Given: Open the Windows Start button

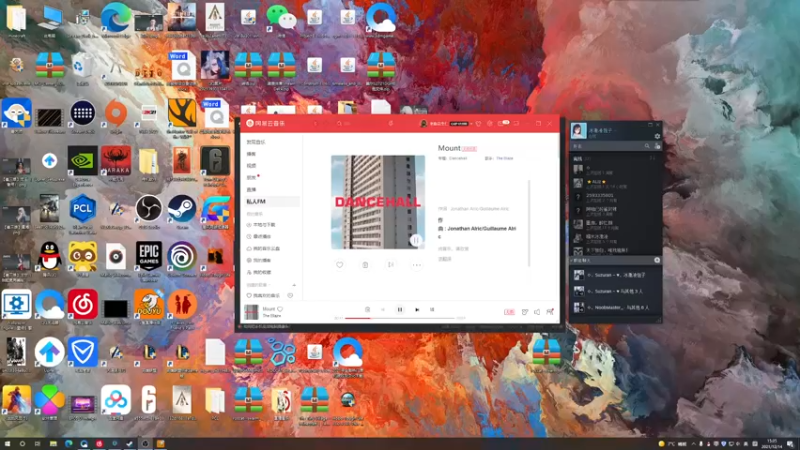Looking at the screenshot, I should tap(7, 444).
